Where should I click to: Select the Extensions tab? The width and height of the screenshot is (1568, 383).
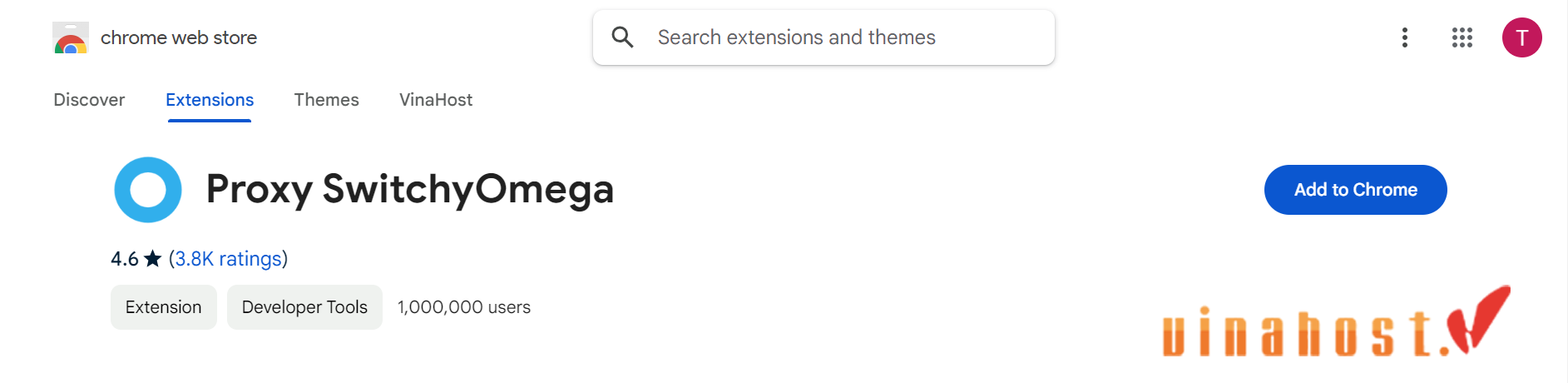(x=210, y=100)
